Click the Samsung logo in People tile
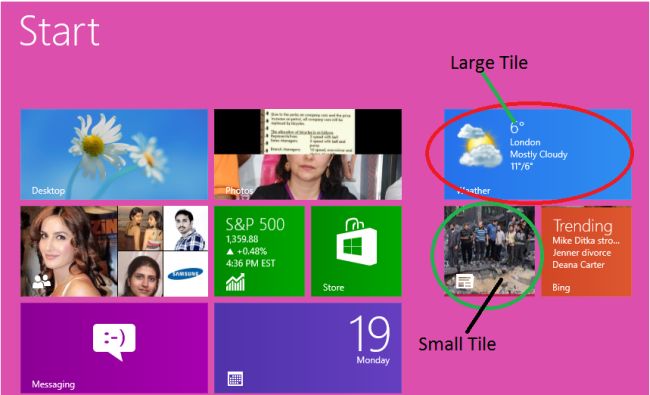This screenshot has width=650, height=395. pos(186,274)
